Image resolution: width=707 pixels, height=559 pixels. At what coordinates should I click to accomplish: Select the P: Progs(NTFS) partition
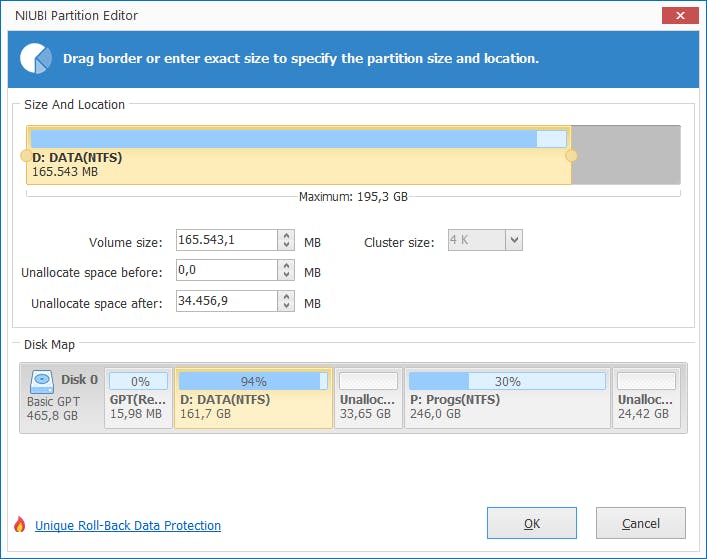tap(507, 398)
